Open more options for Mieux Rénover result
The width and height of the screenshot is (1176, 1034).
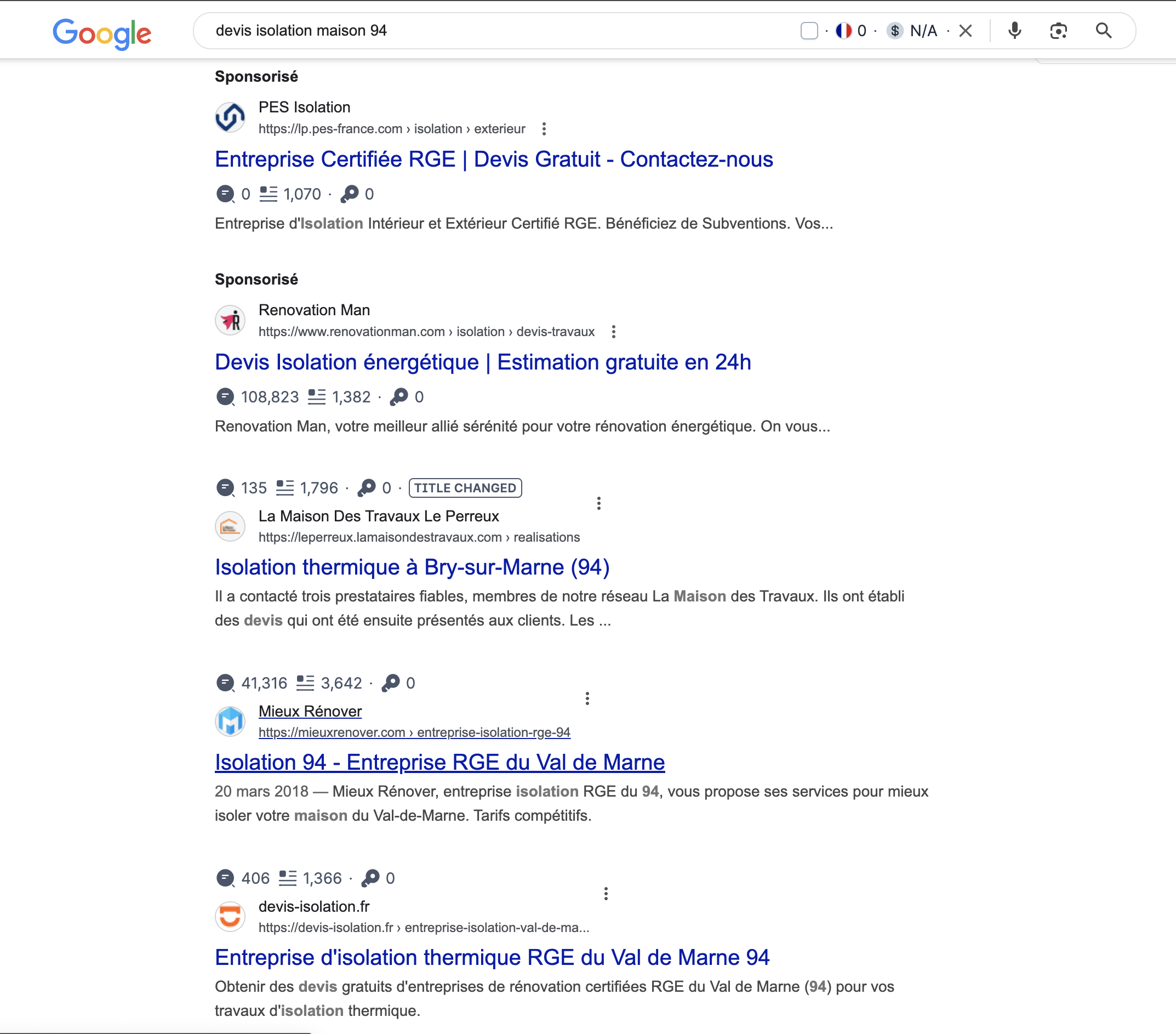tap(587, 699)
